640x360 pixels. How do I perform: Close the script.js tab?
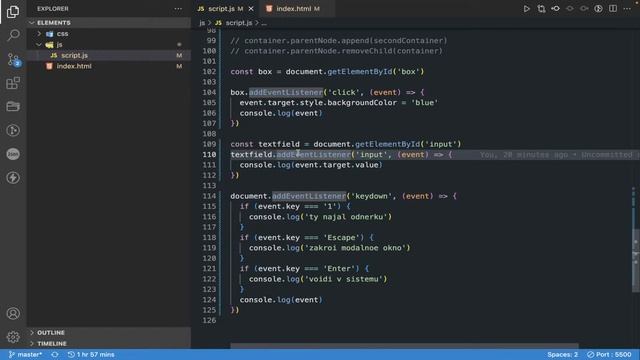pos(251,9)
